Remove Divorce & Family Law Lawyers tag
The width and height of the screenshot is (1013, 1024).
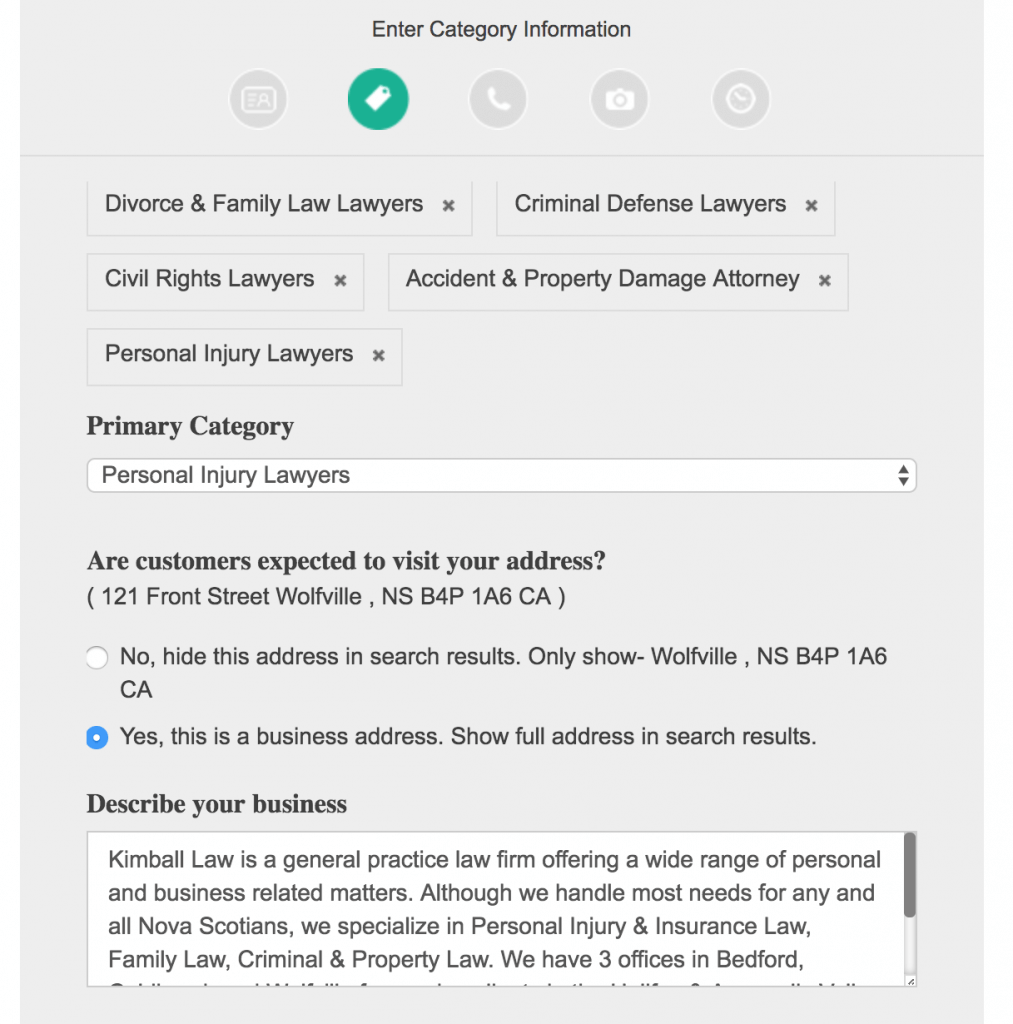coord(449,206)
